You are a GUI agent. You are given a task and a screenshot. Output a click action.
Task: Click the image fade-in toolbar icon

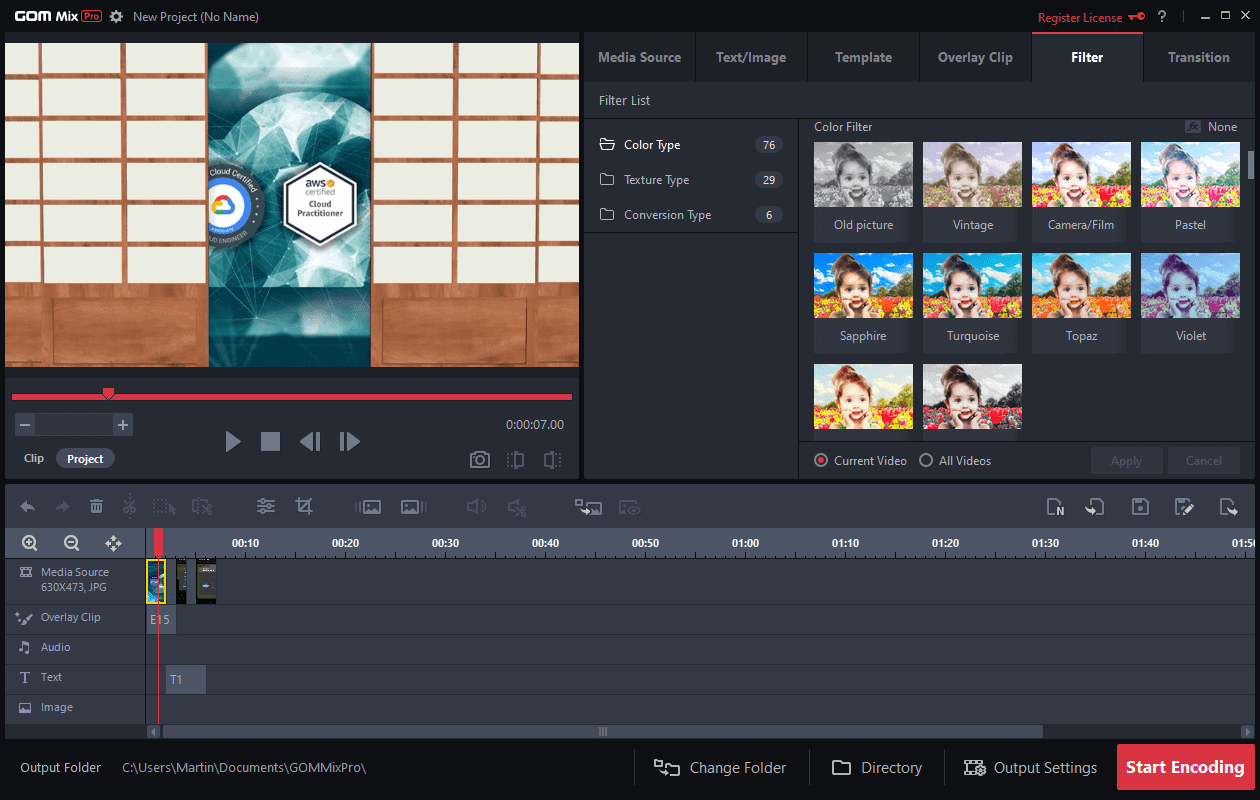pyautogui.click(x=368, y=507)
